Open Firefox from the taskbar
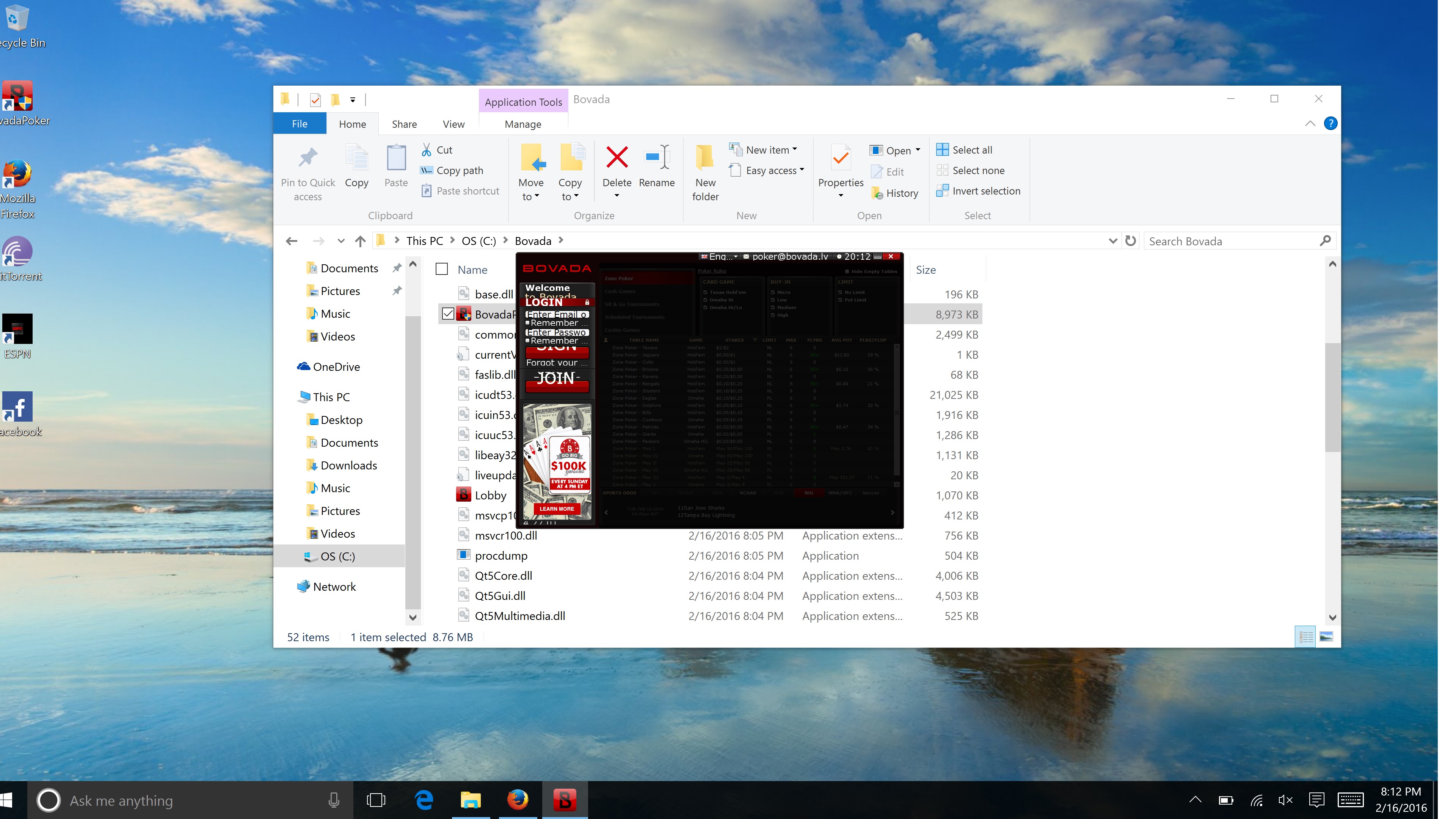The height and width of the screenshot is (819, 1456). (517, 800)
